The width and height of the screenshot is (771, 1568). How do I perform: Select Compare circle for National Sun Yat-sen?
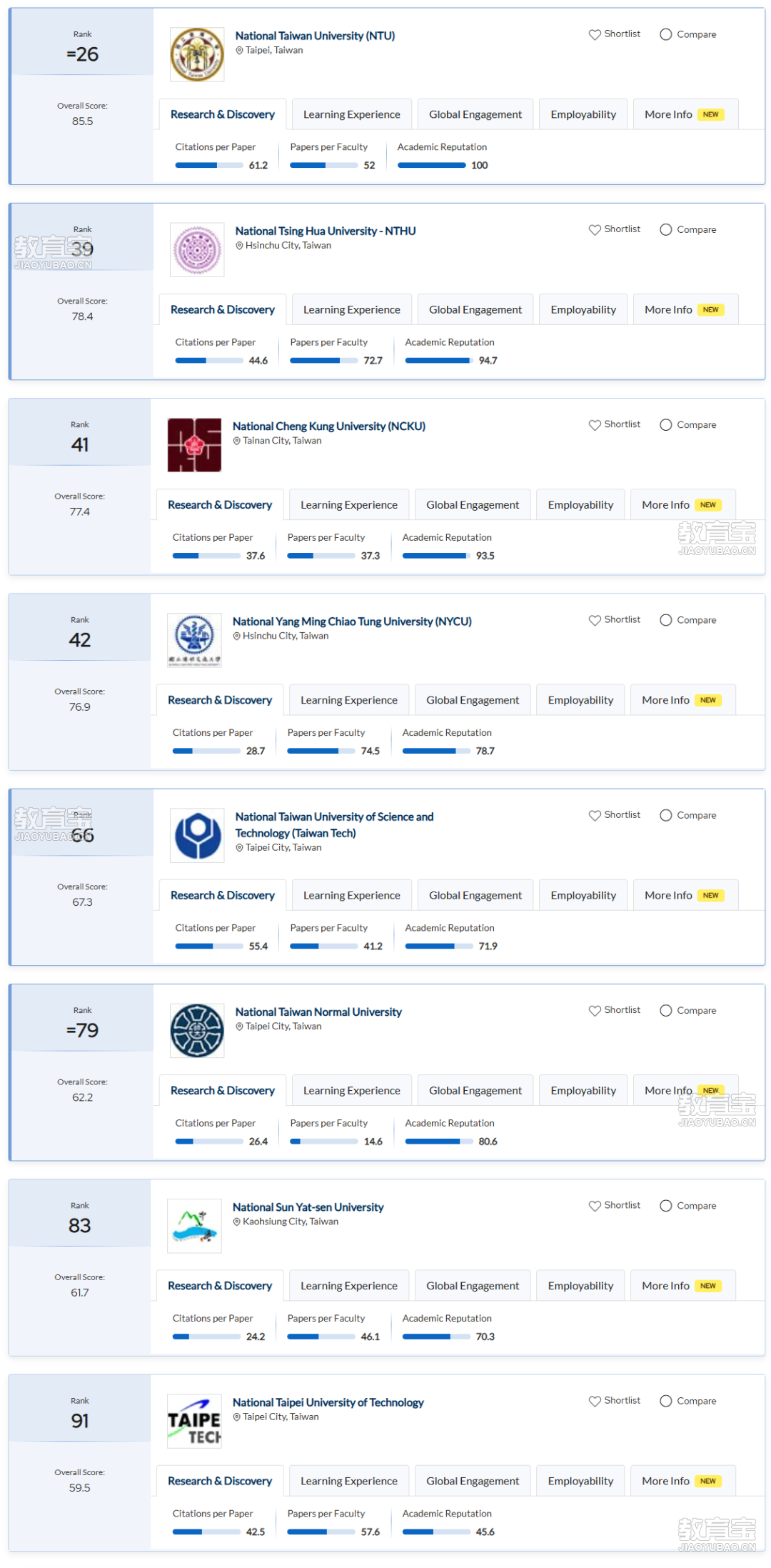[665, 1206]
